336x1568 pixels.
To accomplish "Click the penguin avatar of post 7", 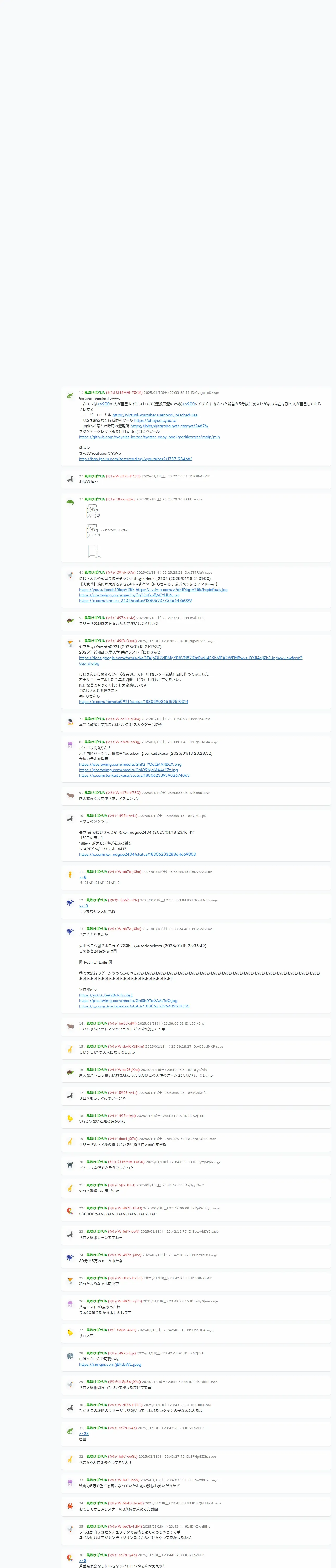I will tap(70, 722).
